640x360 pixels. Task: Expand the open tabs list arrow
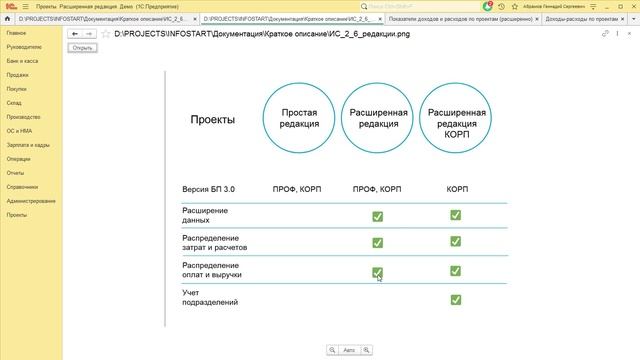coord(633,19)
